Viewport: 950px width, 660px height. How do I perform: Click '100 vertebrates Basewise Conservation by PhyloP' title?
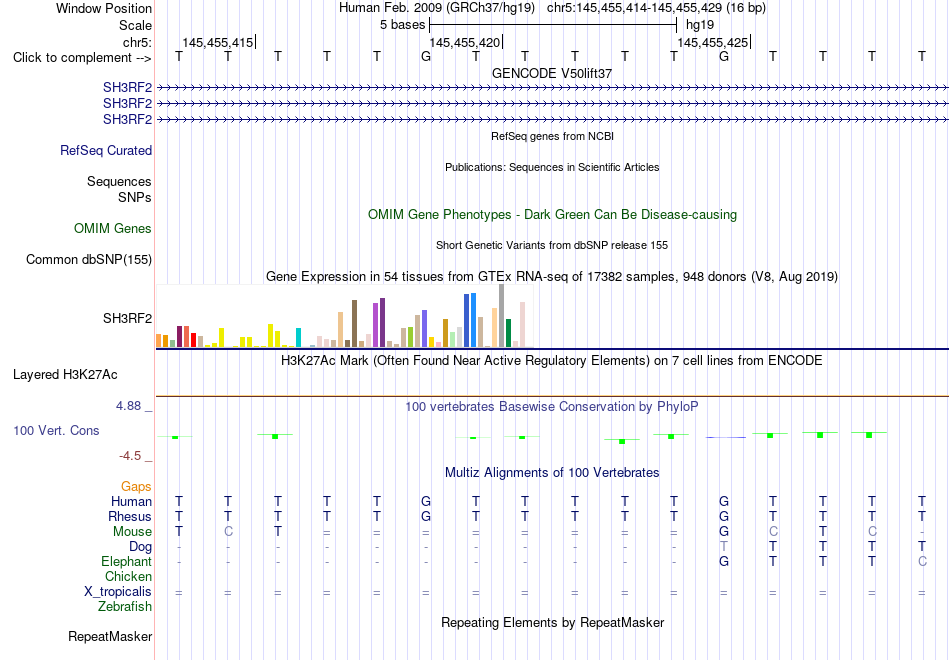pos(552,407)
